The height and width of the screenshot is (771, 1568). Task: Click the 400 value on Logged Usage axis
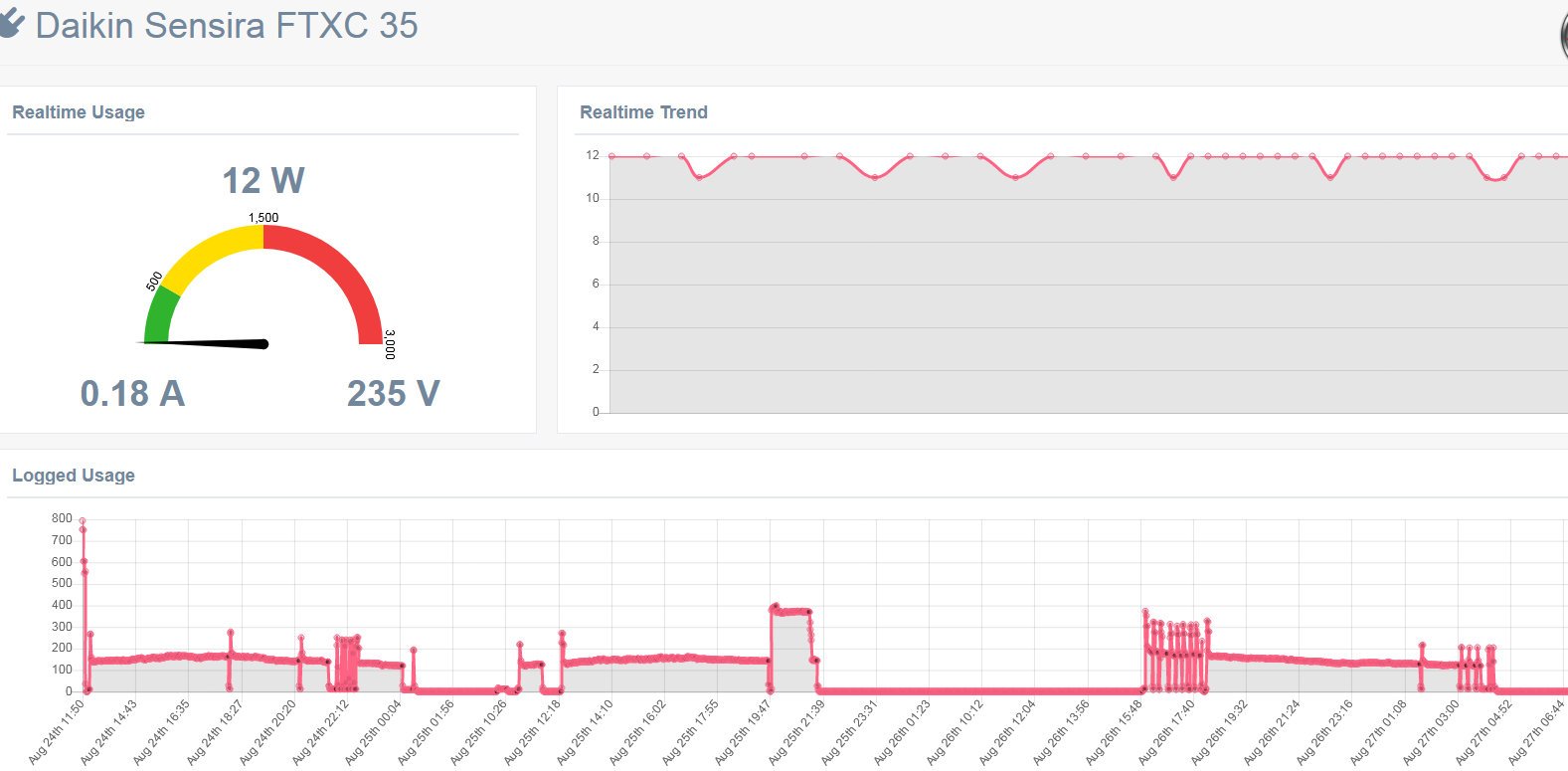62,605
